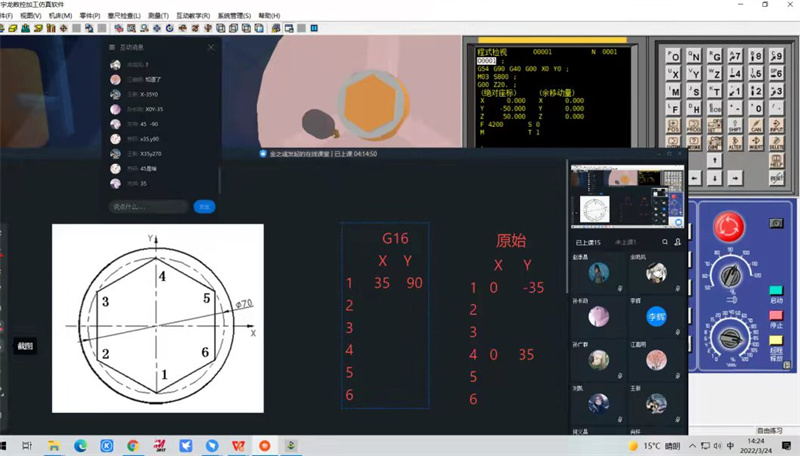
Task: Switch to the 已上课15 tab
Action: [588, 242]
